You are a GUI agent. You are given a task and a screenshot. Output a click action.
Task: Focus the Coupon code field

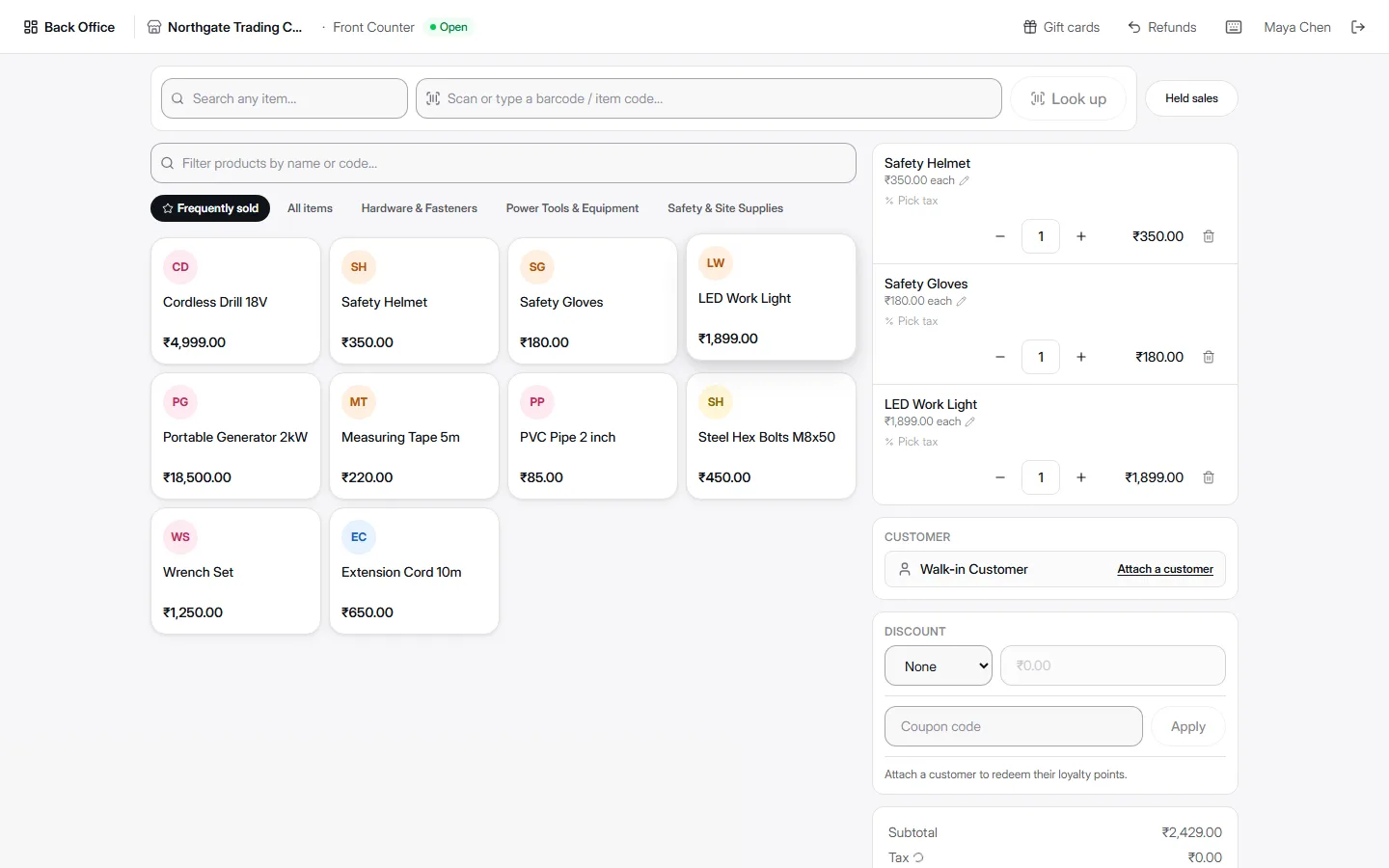coord(1014,726)
